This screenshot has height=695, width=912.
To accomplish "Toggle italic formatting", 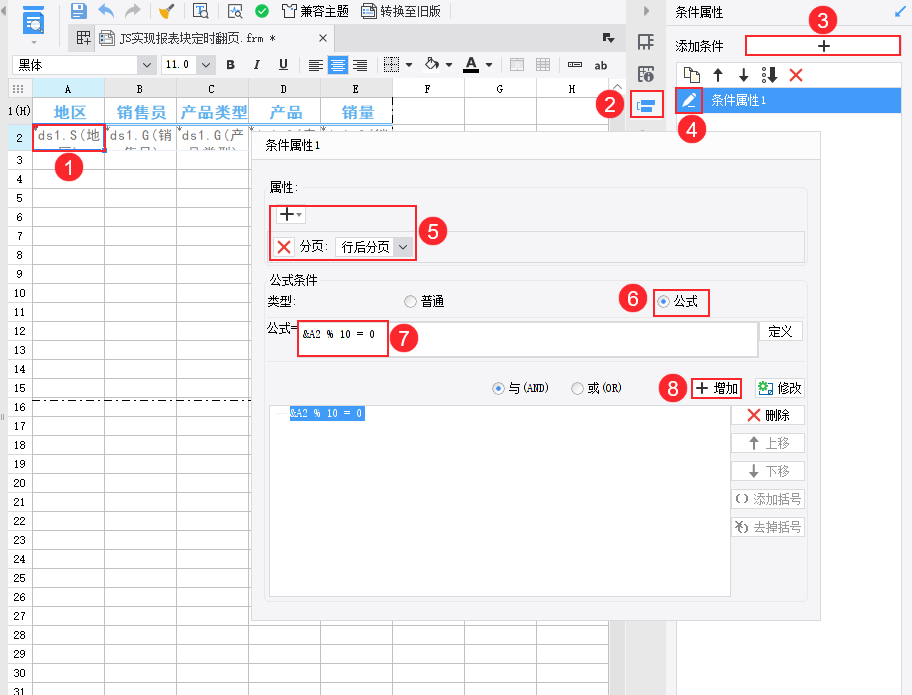I will click(256, 65).
